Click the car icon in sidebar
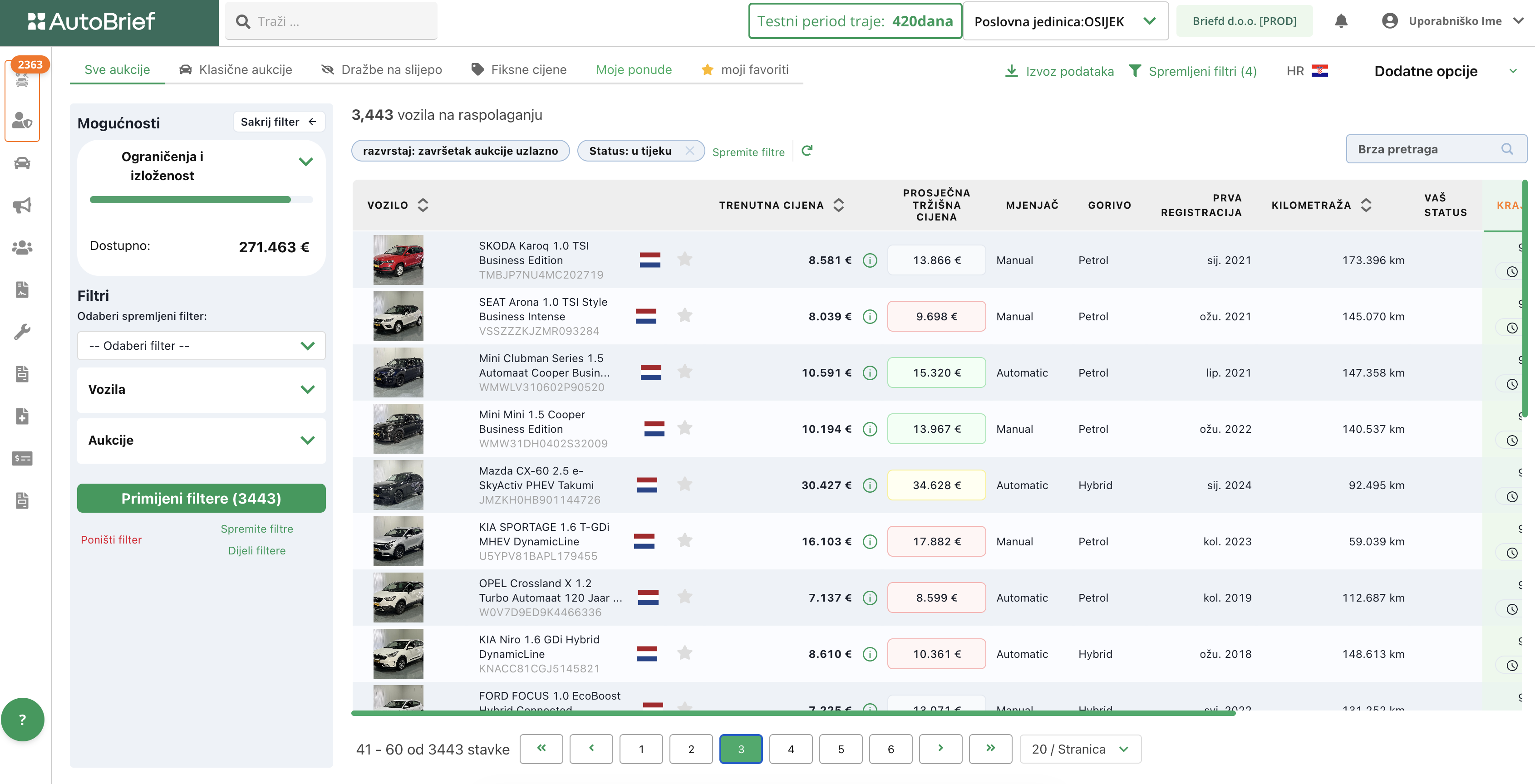 22,163
